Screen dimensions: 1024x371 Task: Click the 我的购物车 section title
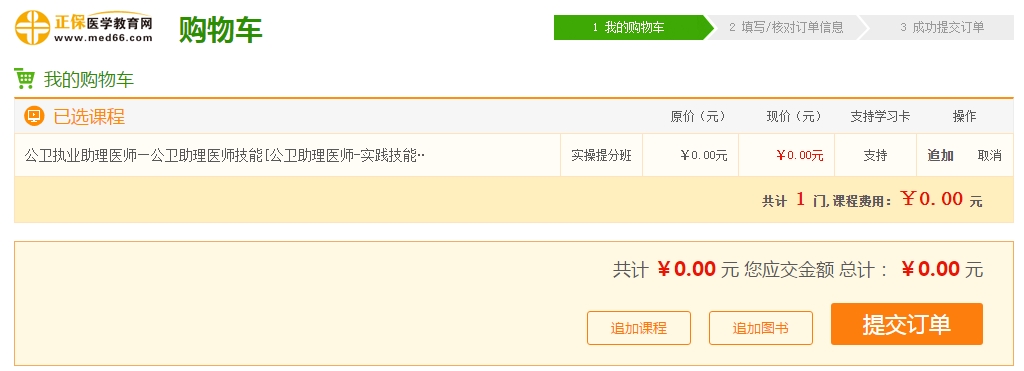click(89, 80)
